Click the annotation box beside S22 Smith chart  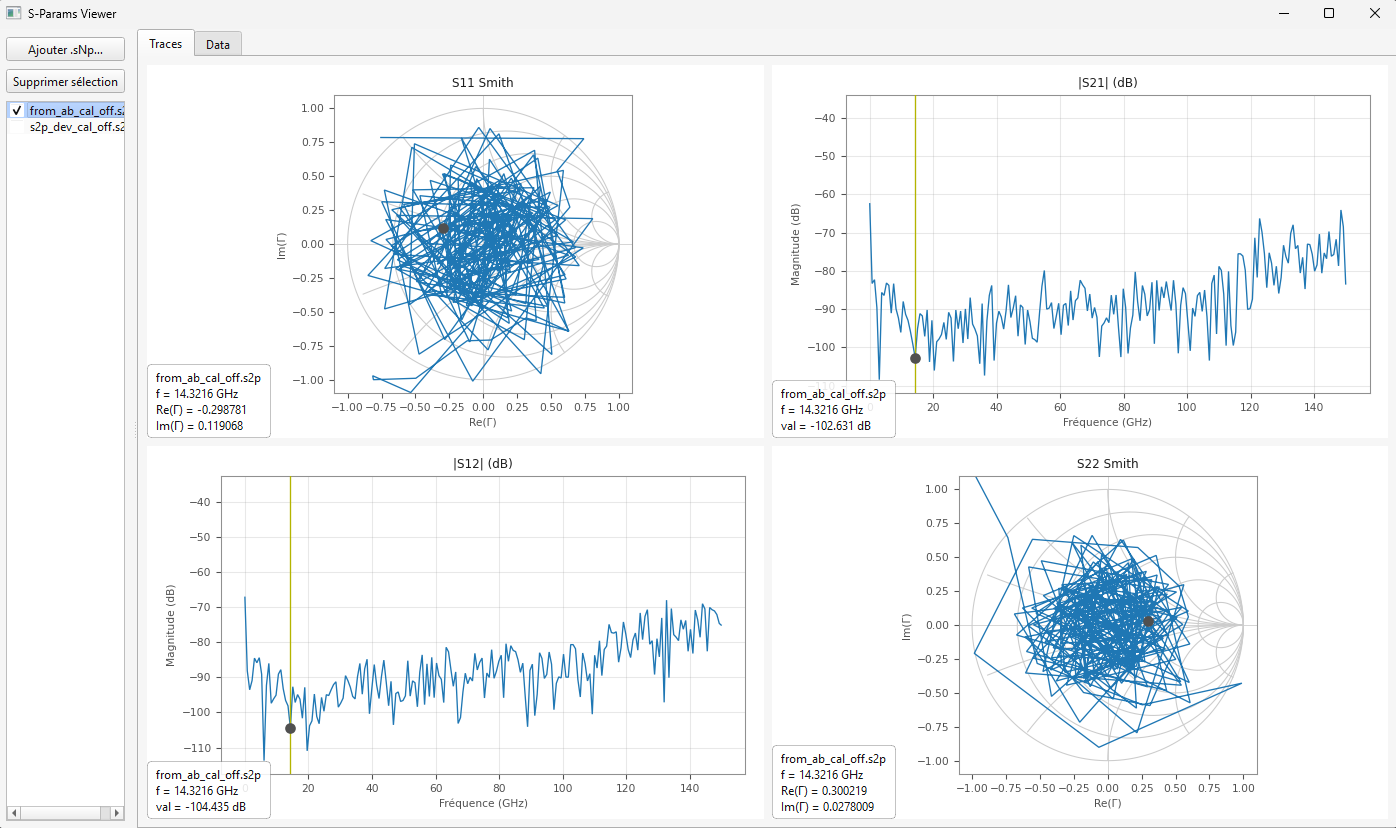click(x=833, y=782)
